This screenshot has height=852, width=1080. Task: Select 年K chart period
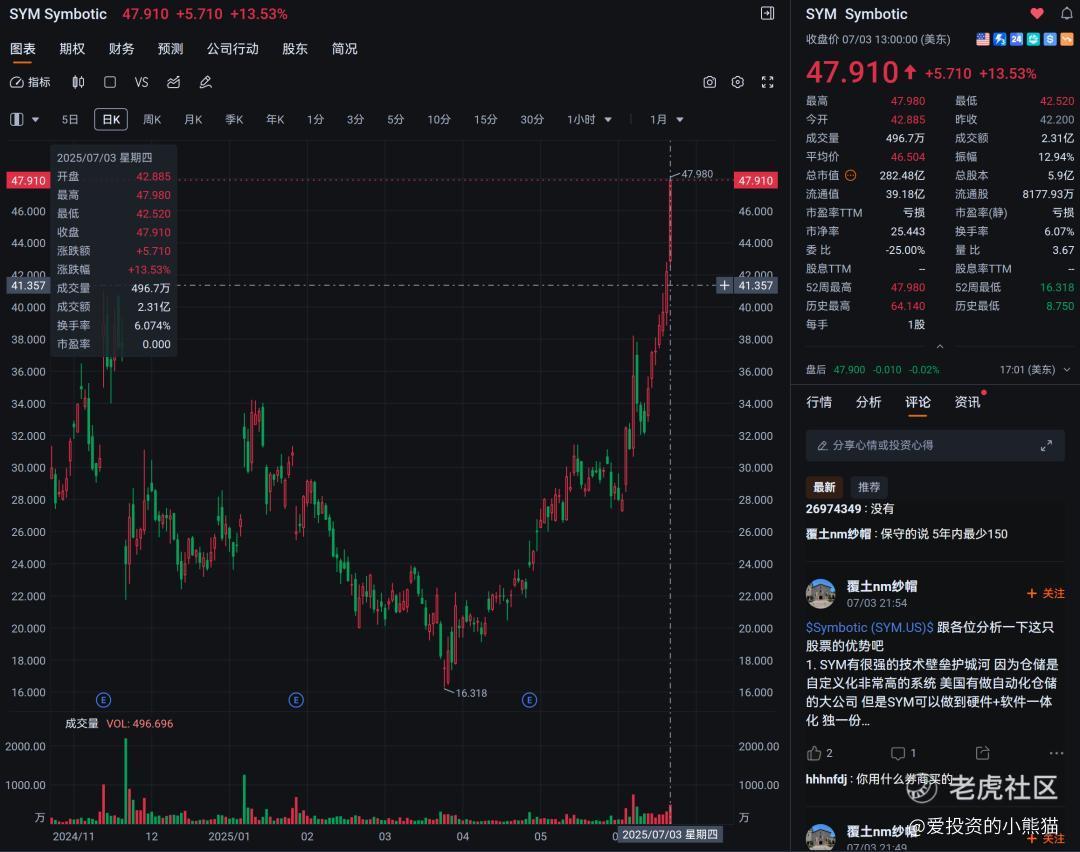tap(275, 119)
